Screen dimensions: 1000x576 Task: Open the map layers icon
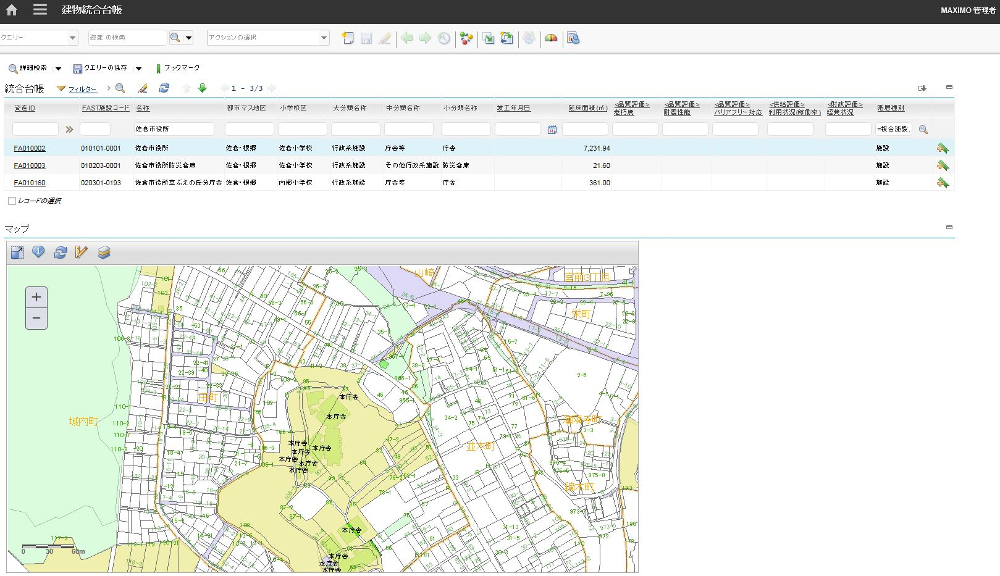pyautogui.click(x=104, y=252)
